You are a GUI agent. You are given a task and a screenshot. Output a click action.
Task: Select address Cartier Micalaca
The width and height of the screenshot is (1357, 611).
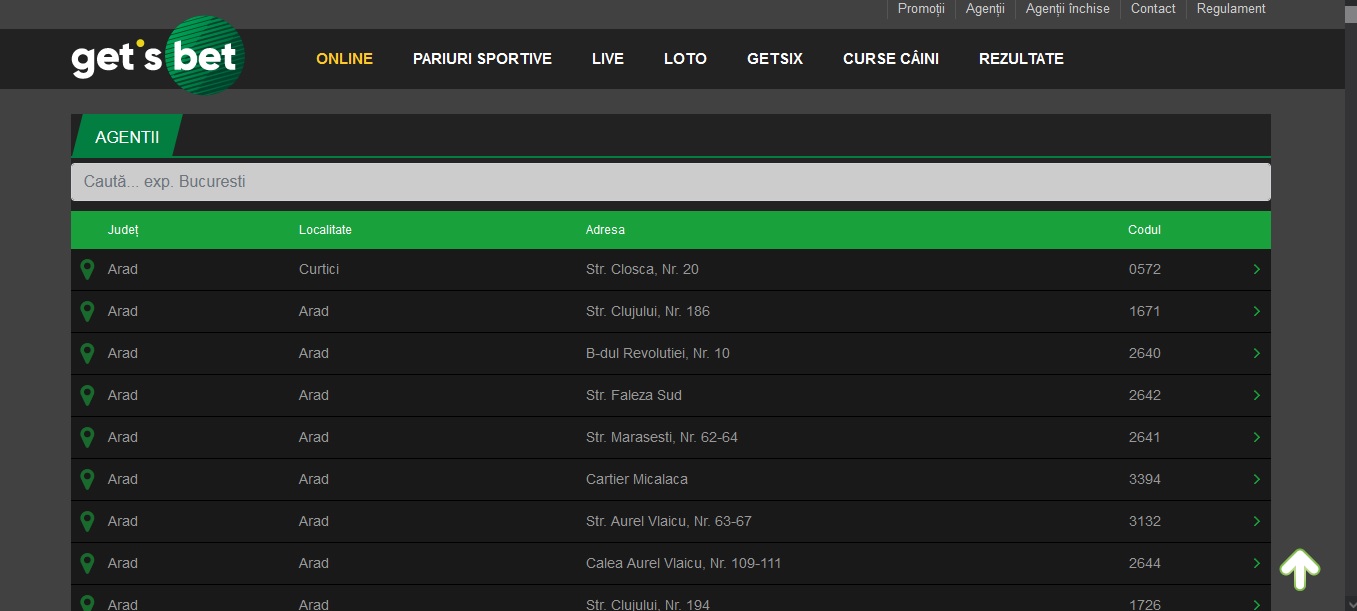[637, 479]
